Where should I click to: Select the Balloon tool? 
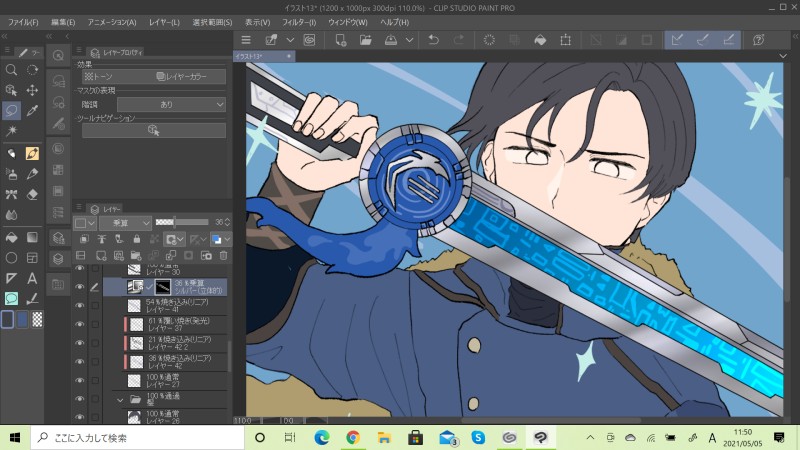(11, 298)
